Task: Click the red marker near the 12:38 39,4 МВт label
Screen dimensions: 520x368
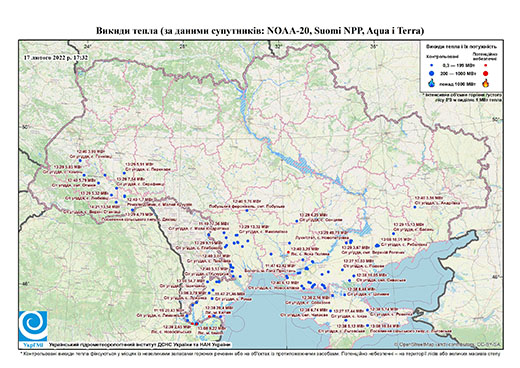Action: click(x=209, y=316)
